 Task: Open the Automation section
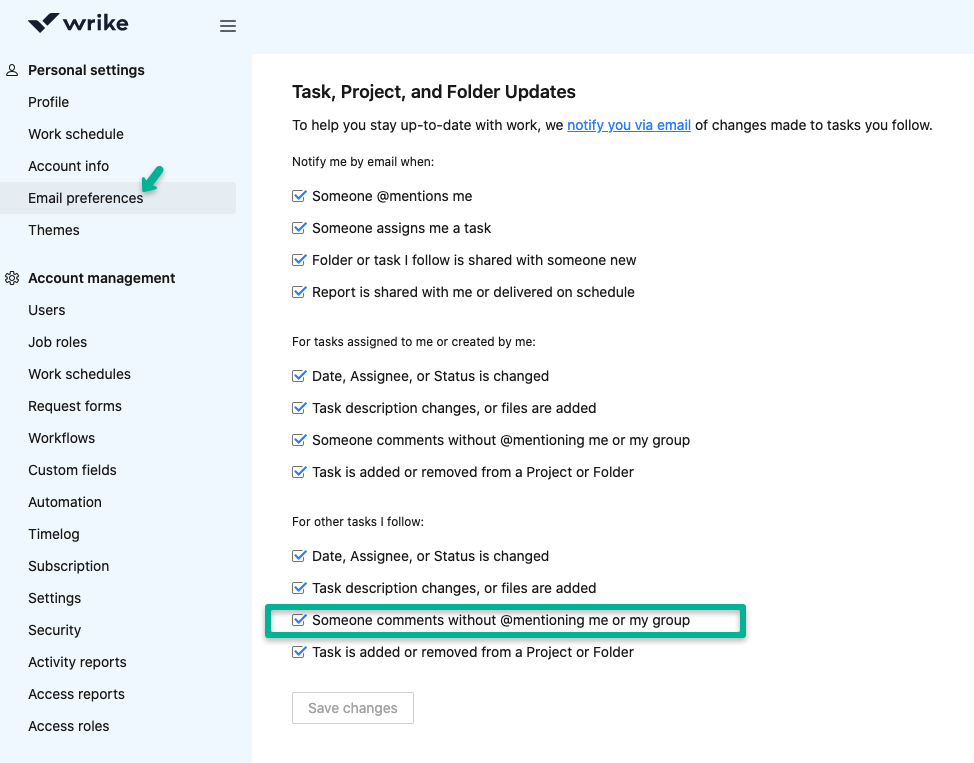[x=65, y=502]
